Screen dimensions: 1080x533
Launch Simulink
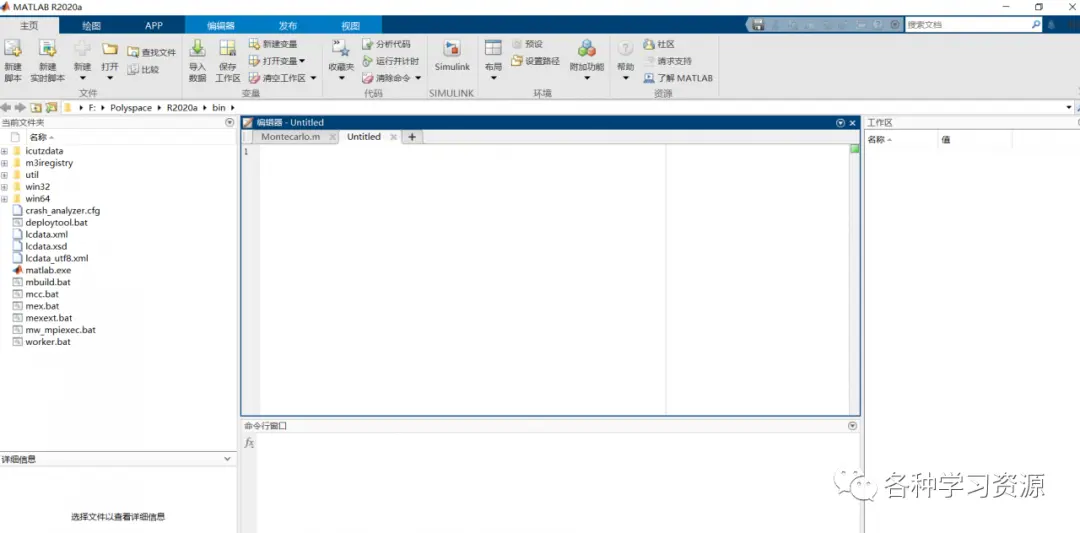click(452, 56)
